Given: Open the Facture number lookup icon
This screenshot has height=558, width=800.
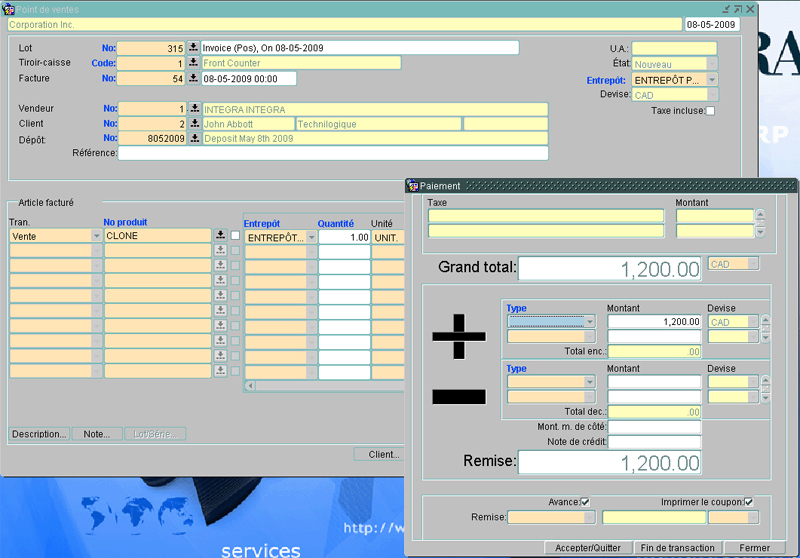Looking at the screenshot, I should (x=194, y=78).
